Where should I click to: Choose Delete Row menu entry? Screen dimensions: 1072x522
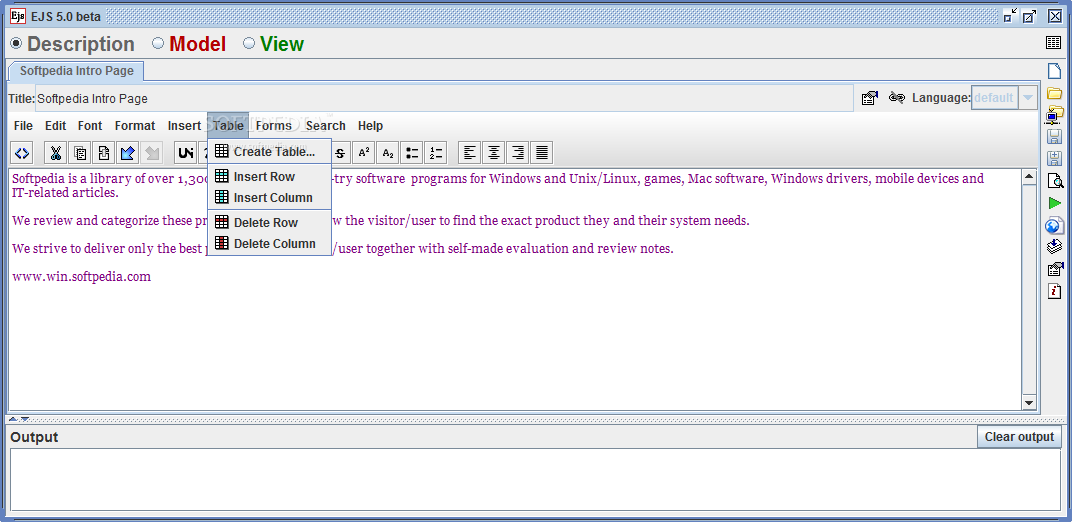[269, 222]
